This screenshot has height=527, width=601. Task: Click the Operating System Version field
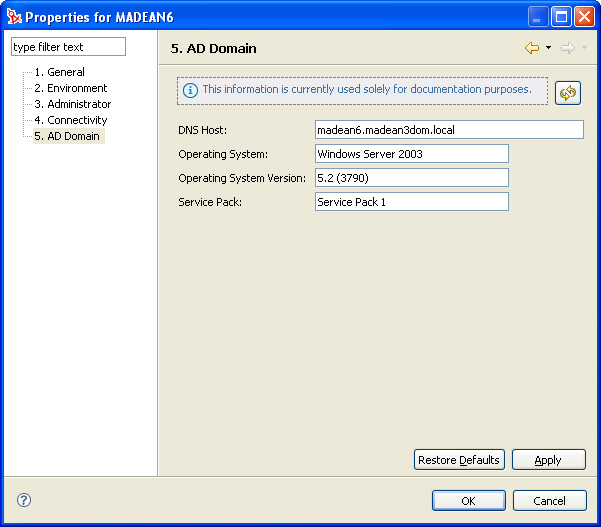412,178
